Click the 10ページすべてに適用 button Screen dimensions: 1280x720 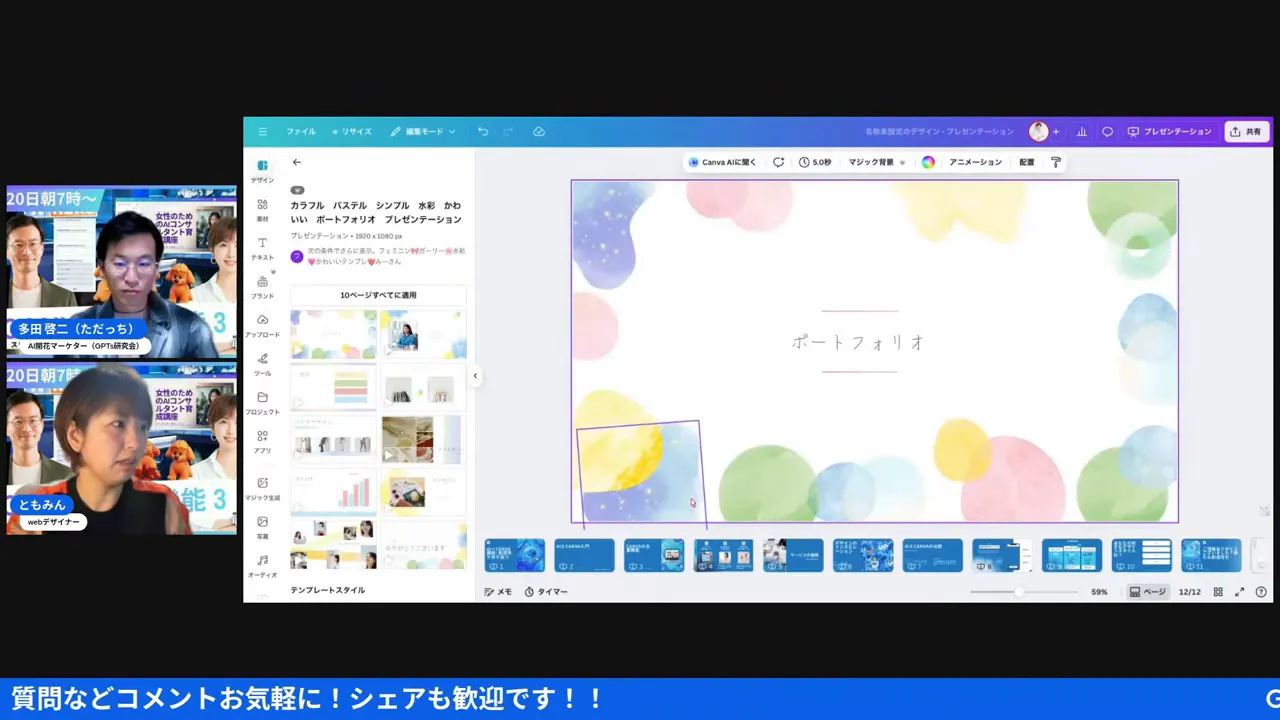tap(378, 294)
